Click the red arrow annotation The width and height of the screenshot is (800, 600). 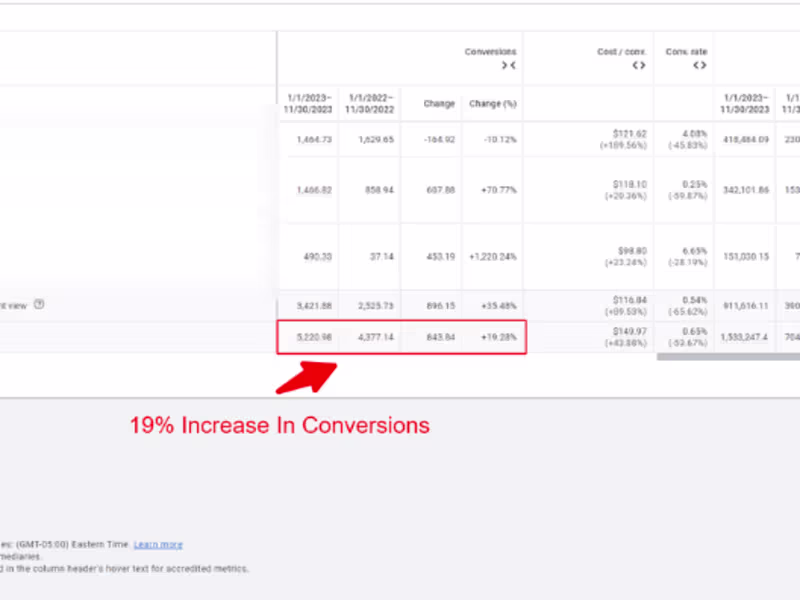coord(307,378)
